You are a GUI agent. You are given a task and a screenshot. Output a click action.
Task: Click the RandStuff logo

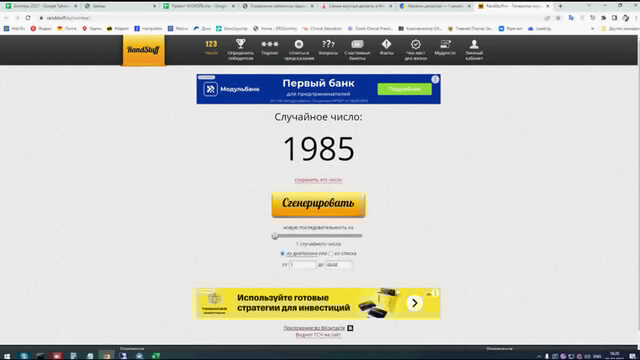click(x=144, y=50)
